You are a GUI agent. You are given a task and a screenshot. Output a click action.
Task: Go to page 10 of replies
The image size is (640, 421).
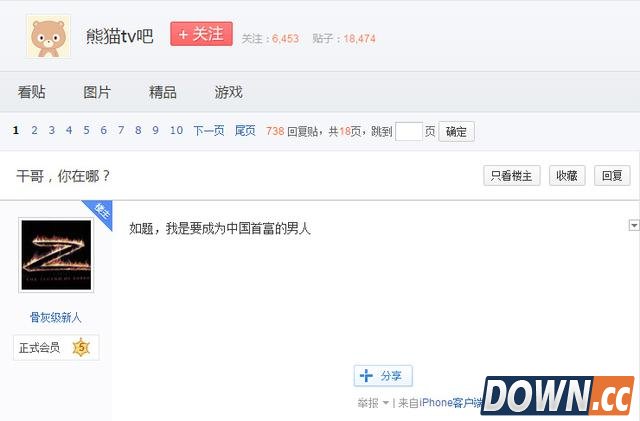coord(176,130)
